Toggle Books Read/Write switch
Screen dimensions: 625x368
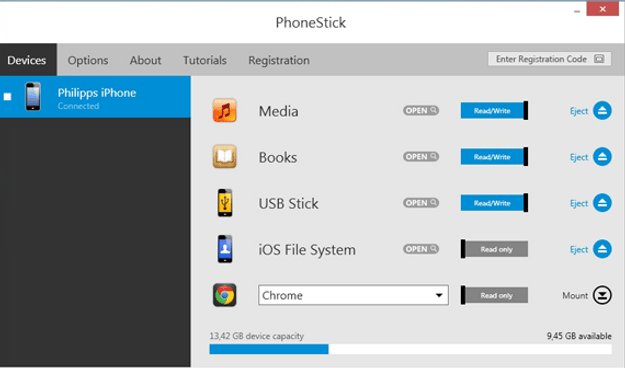pos(494,157)
